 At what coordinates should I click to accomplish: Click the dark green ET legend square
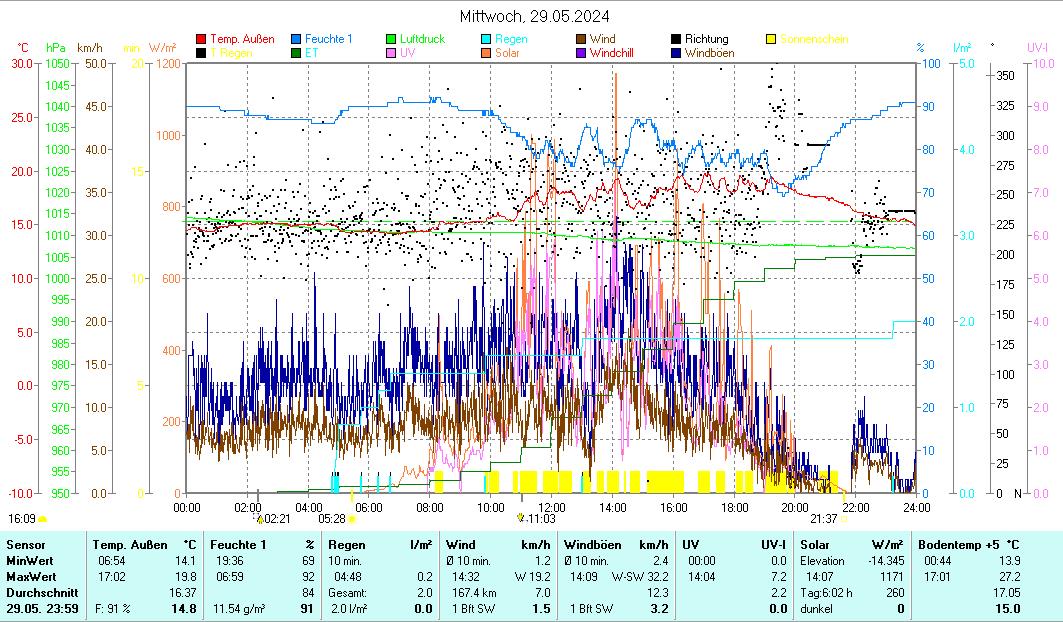point(297,53)
